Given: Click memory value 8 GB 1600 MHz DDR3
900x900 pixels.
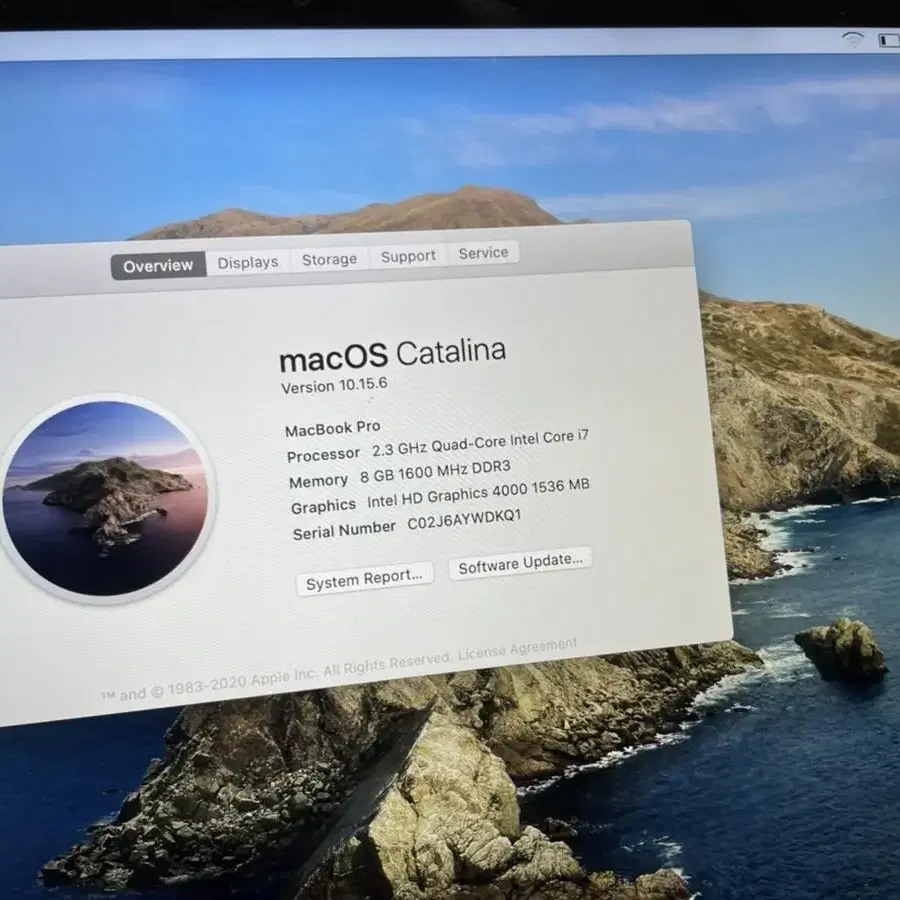Looking at the screenshot, I should coord(435,472).
